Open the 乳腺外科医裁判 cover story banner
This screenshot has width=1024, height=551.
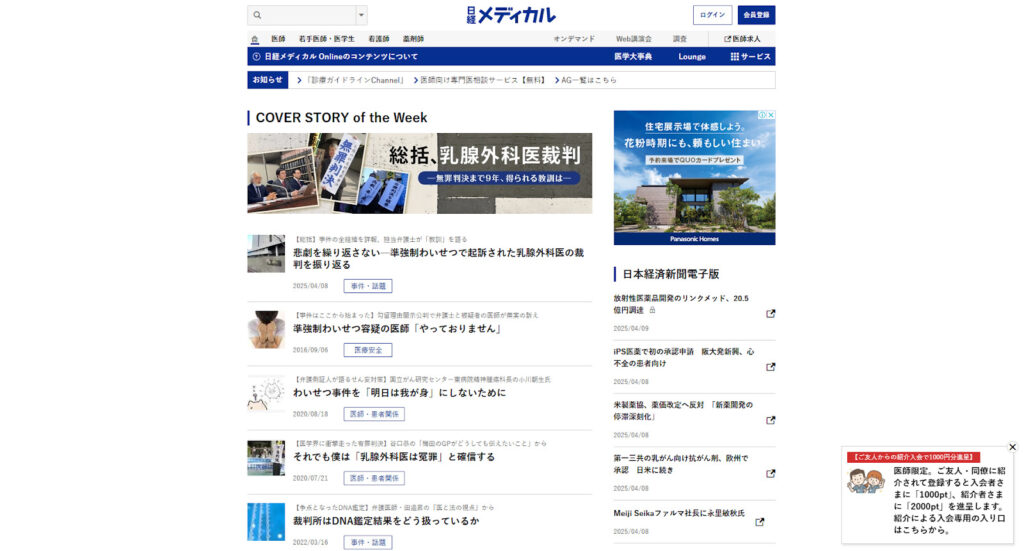pos(419,173)
